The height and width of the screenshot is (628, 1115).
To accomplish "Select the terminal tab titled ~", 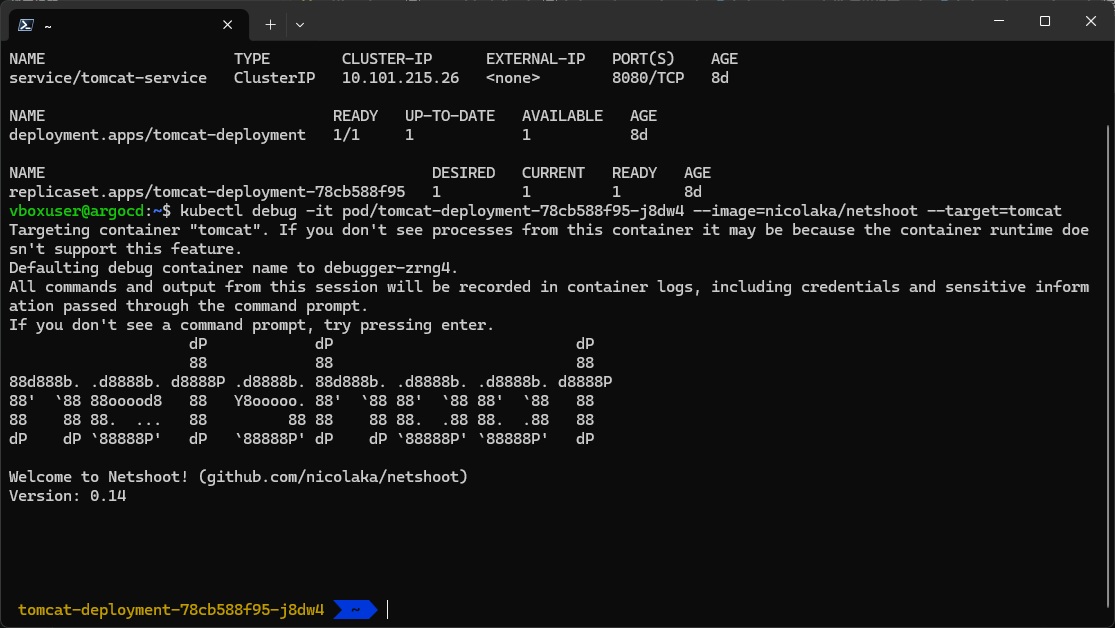I will (x=128, y=25).
